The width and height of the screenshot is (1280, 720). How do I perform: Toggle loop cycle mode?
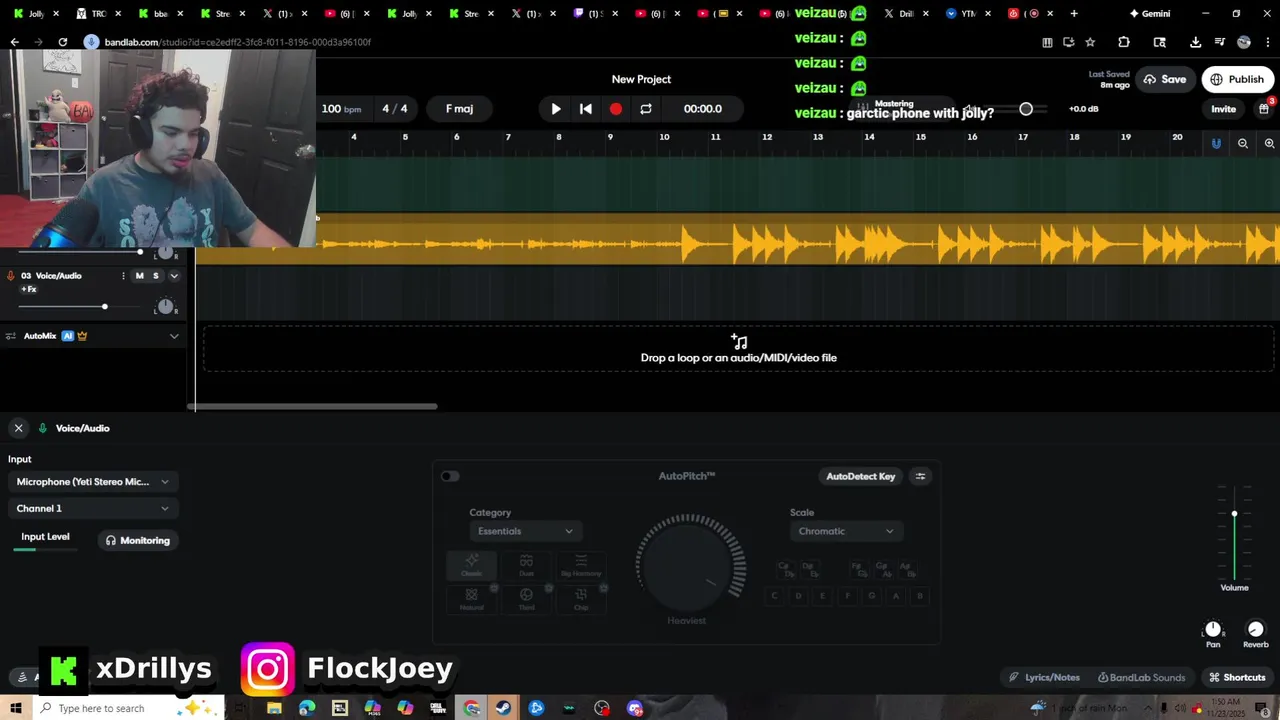[x=646, y=109]
